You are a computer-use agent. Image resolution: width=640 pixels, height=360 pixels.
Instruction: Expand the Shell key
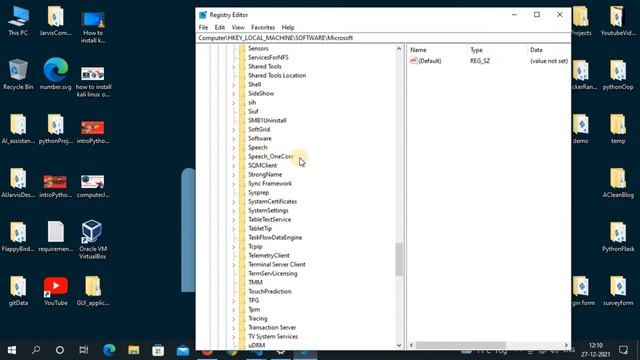(234, 85)
